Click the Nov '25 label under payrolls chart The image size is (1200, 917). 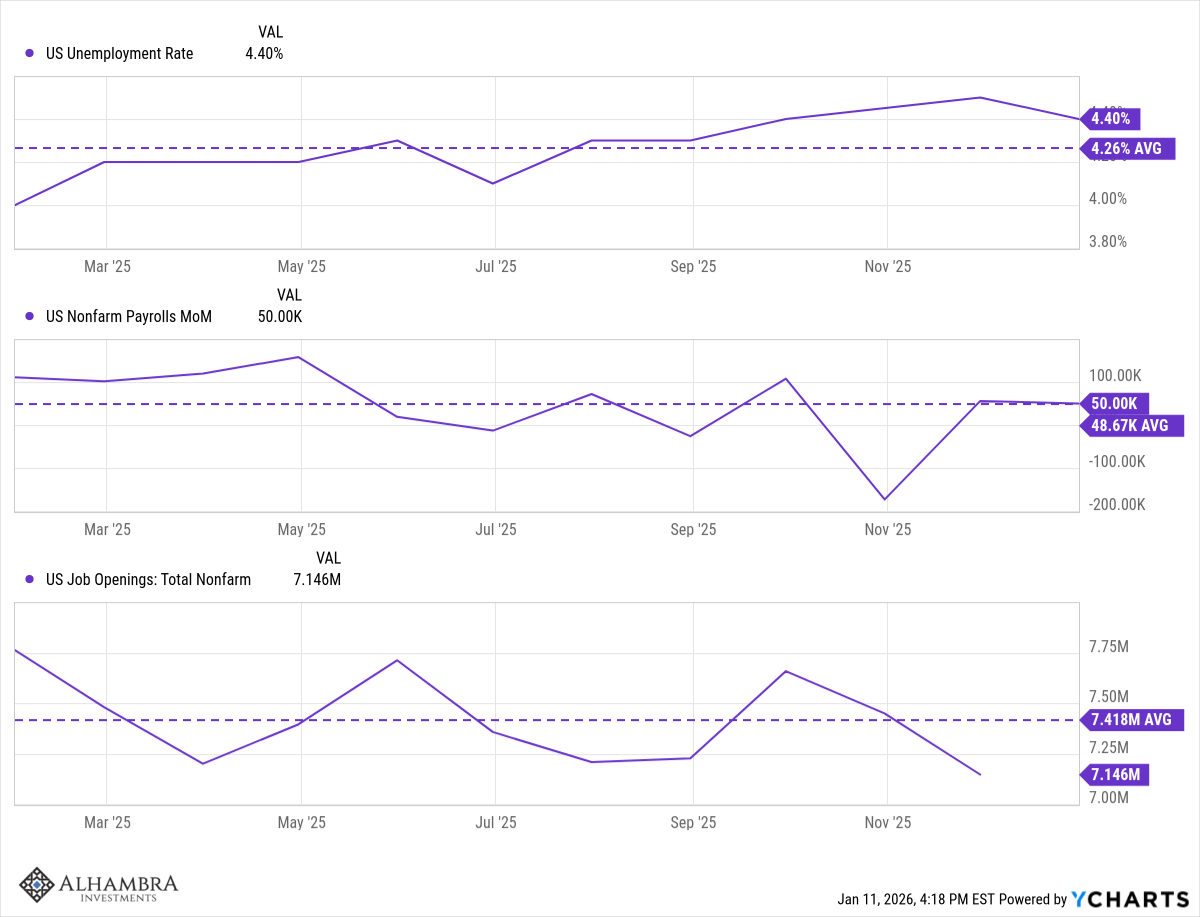click(x=888, y=530)
